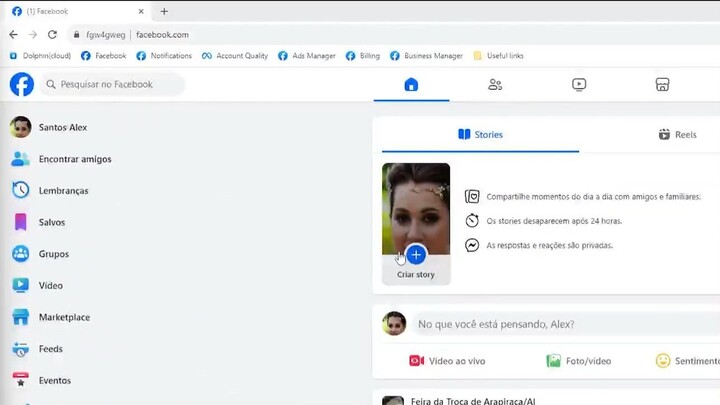Click the Criar story photo thumbnail
Screen dimensions: 720x405
click(416, 209)
